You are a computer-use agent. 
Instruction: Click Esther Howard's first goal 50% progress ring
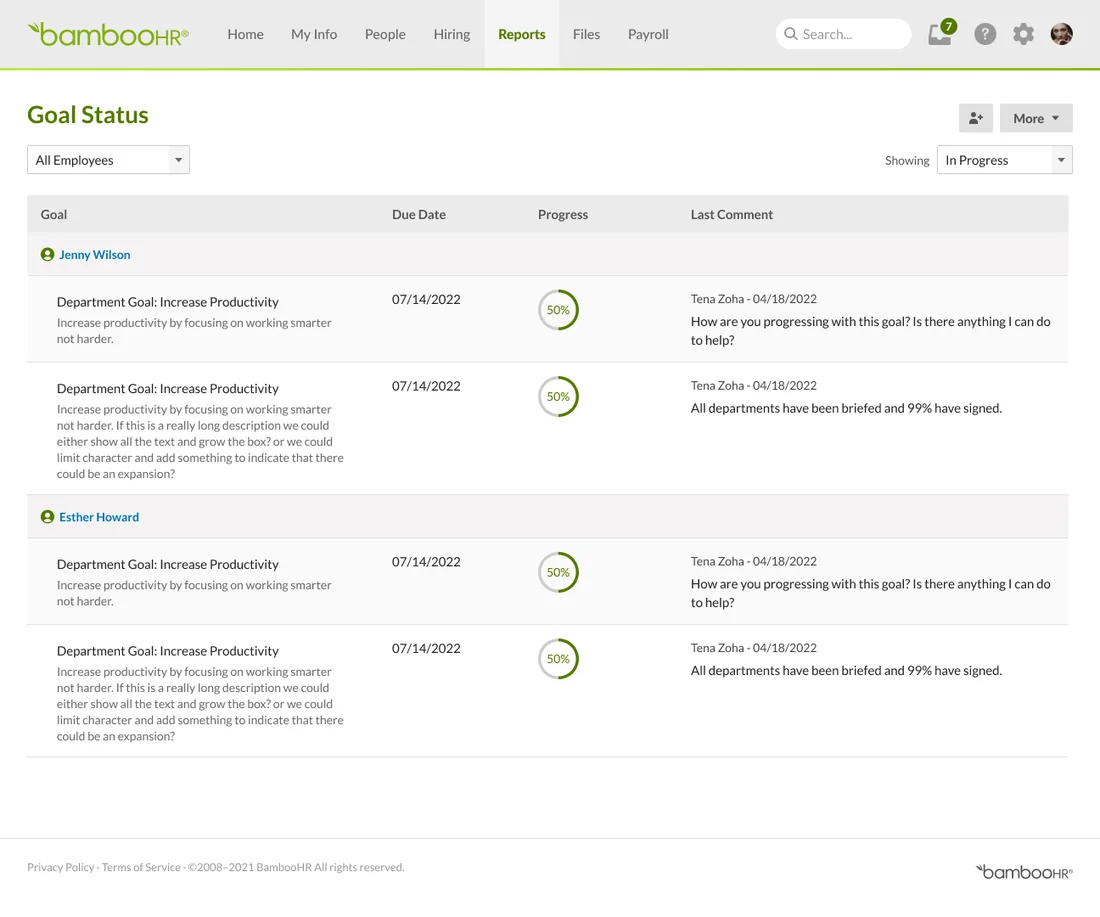coord(558,572)
